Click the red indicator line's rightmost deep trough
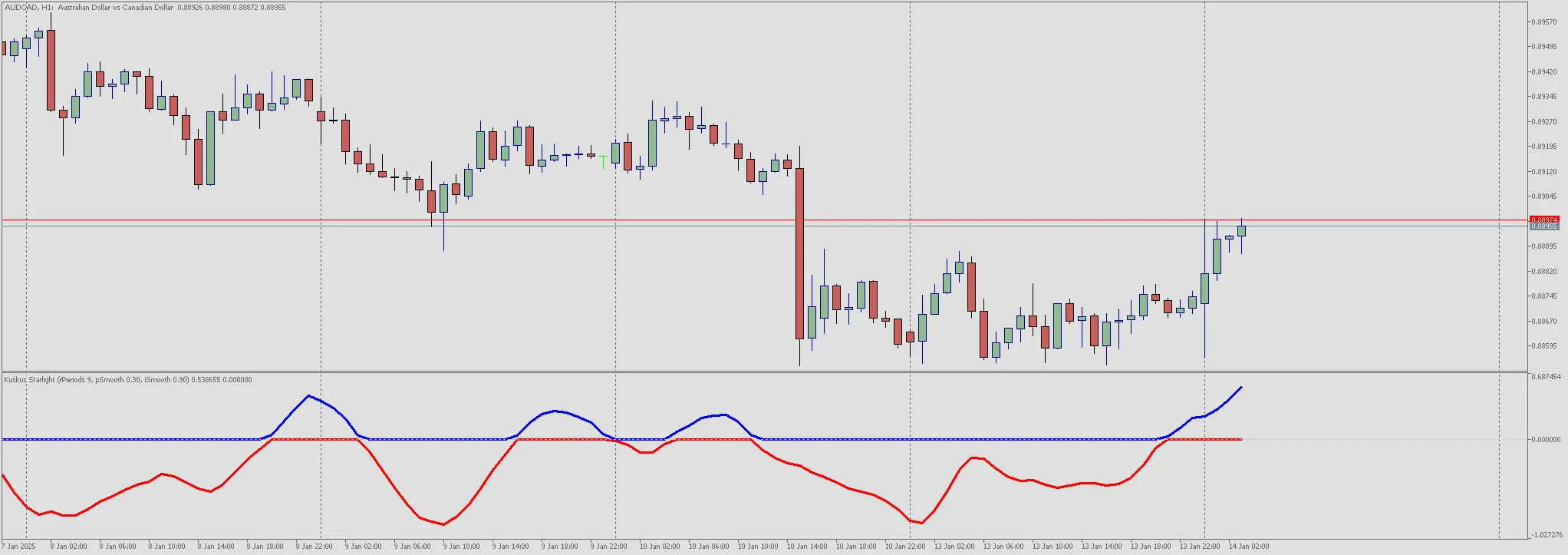This screenshot has width=1568, height=555. point(920,523)
